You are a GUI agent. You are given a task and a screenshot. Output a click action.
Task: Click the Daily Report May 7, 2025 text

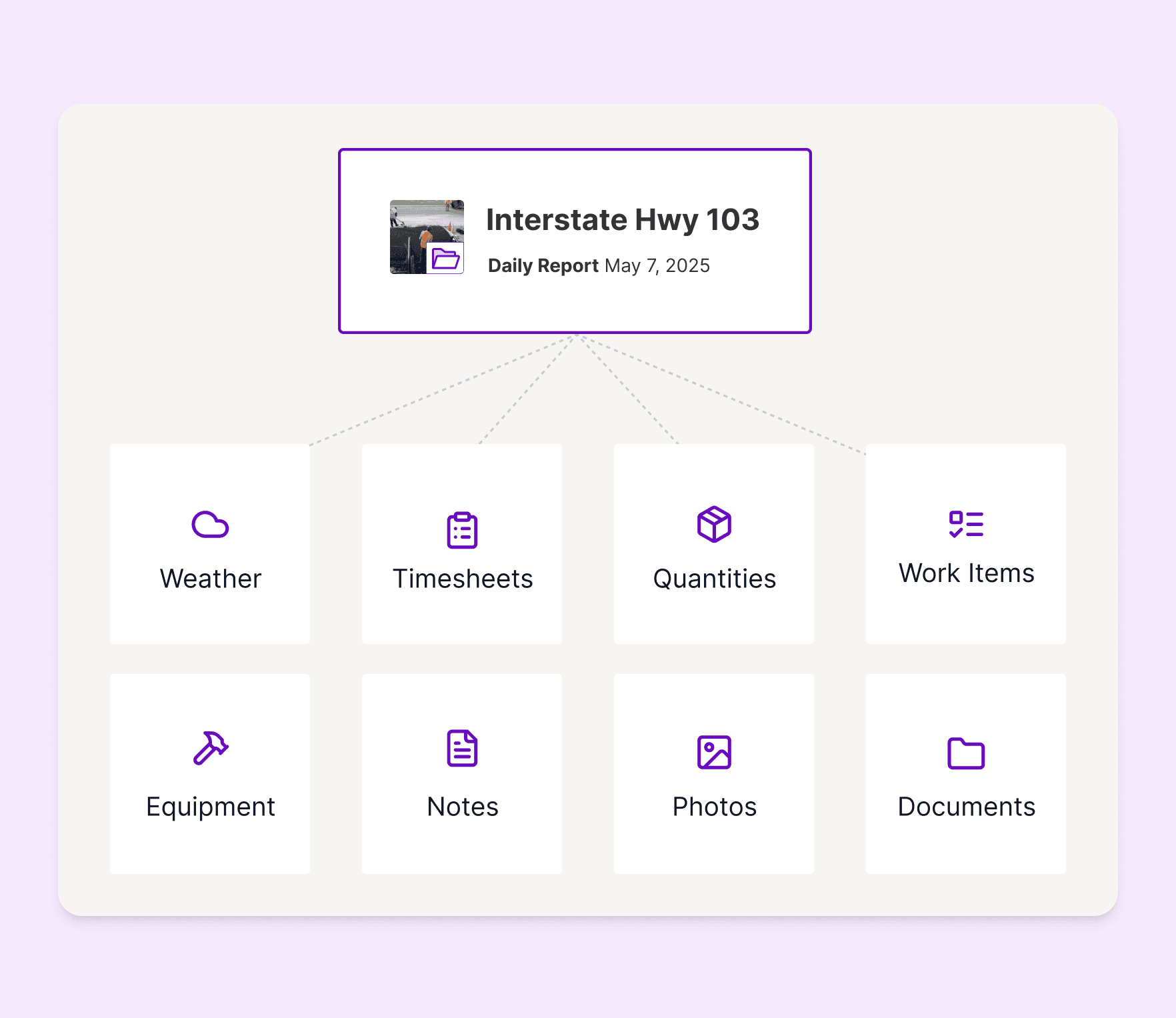coord(599,265)
